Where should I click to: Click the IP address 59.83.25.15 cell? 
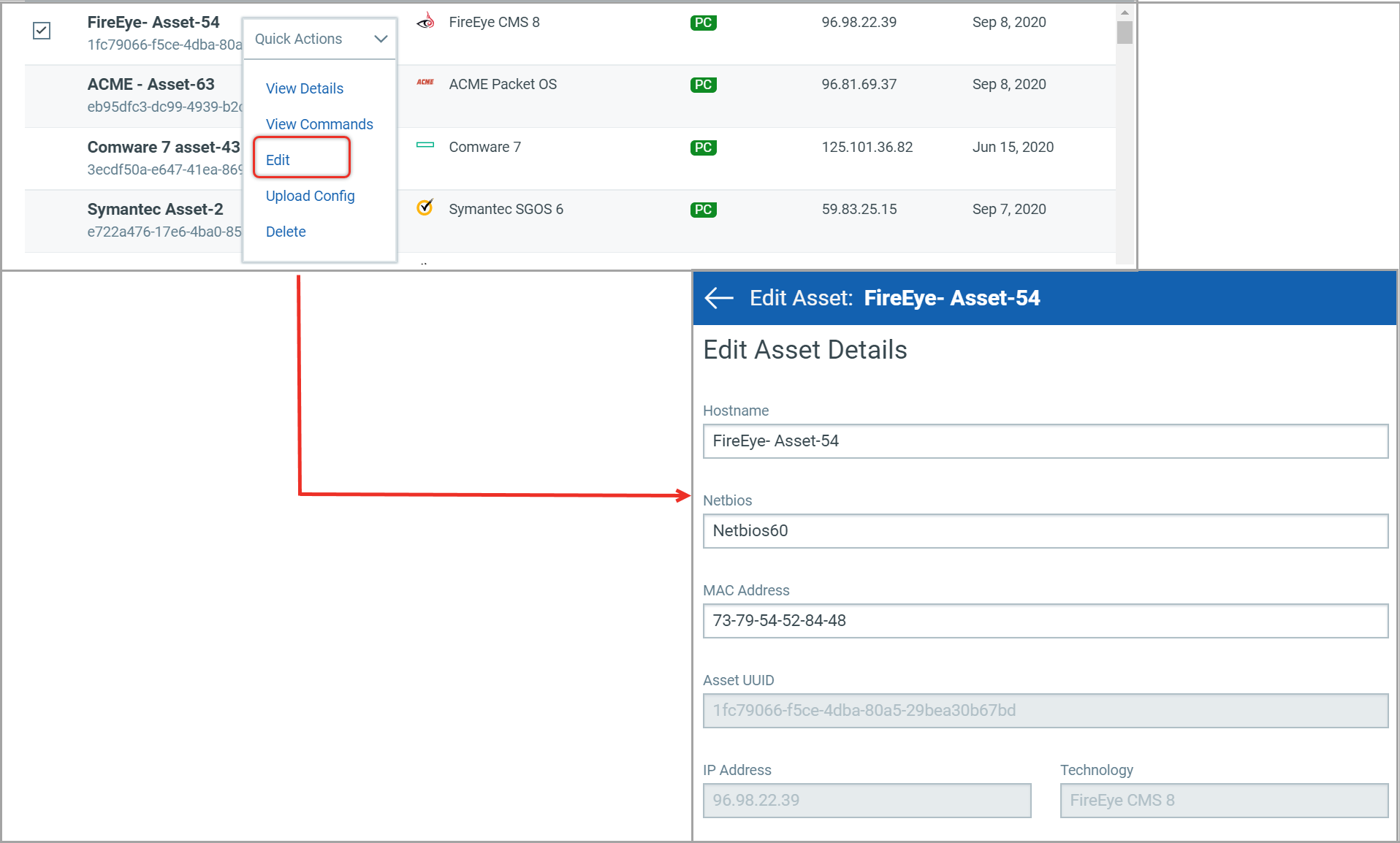[x=859, y=209]
